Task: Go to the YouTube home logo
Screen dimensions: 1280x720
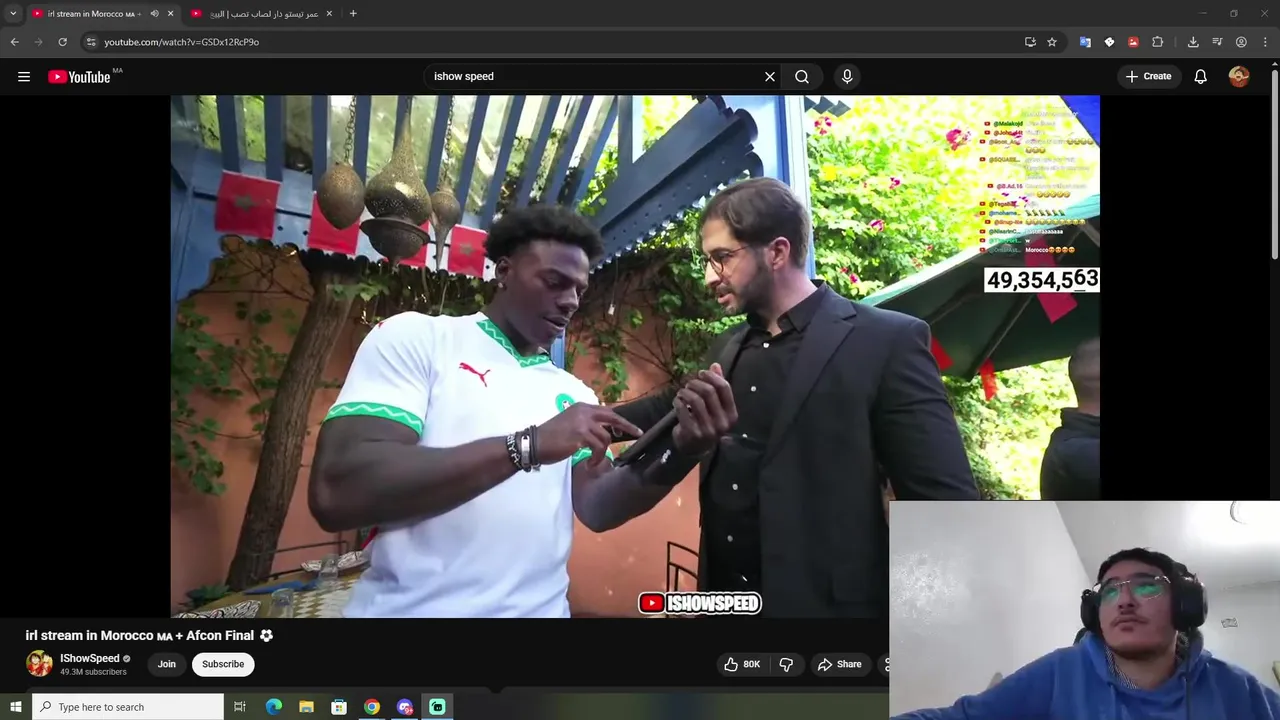Action: tap(79, 76)
